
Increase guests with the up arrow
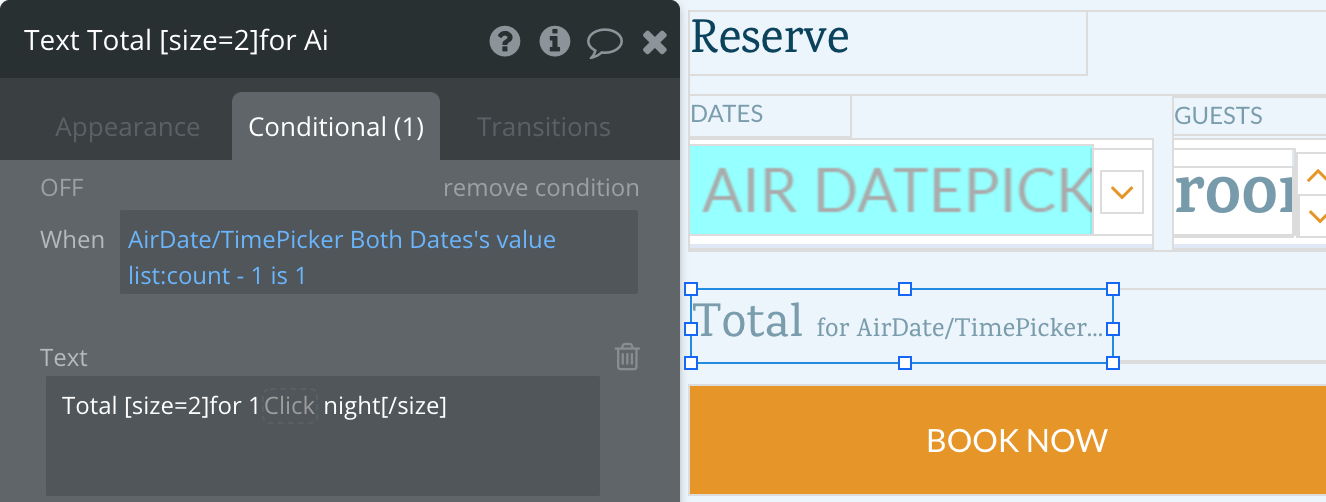[1314, 175]
